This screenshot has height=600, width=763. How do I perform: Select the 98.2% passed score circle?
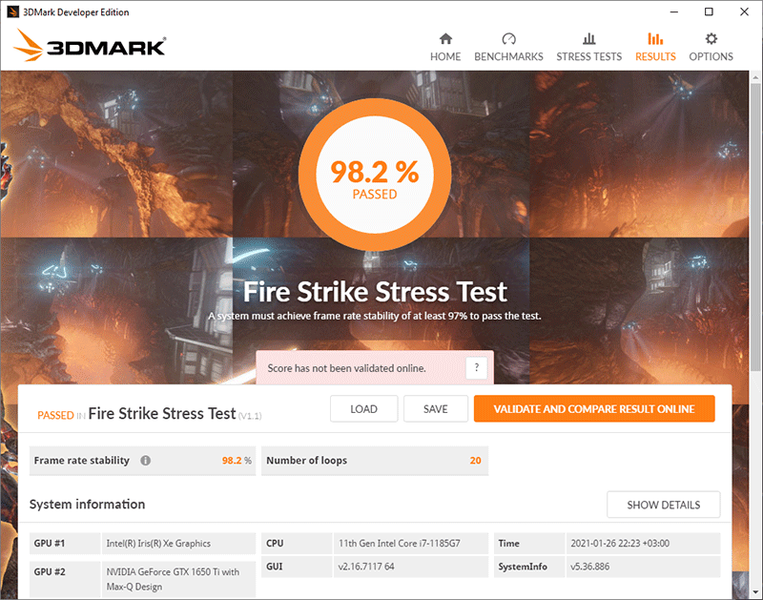(x=375, y=174)
